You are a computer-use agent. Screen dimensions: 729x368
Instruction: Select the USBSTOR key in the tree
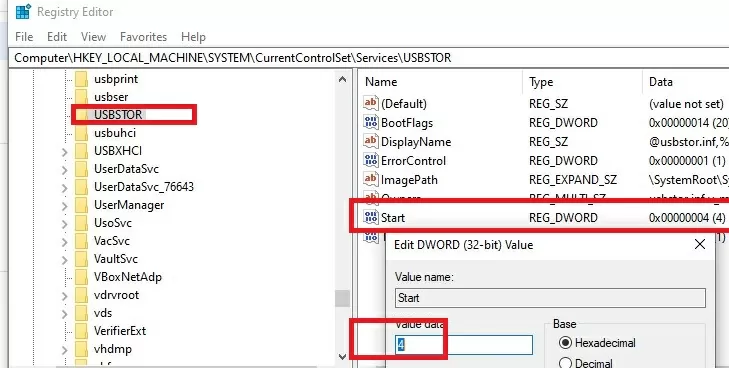pyautogui.click(x=118, y=115)
